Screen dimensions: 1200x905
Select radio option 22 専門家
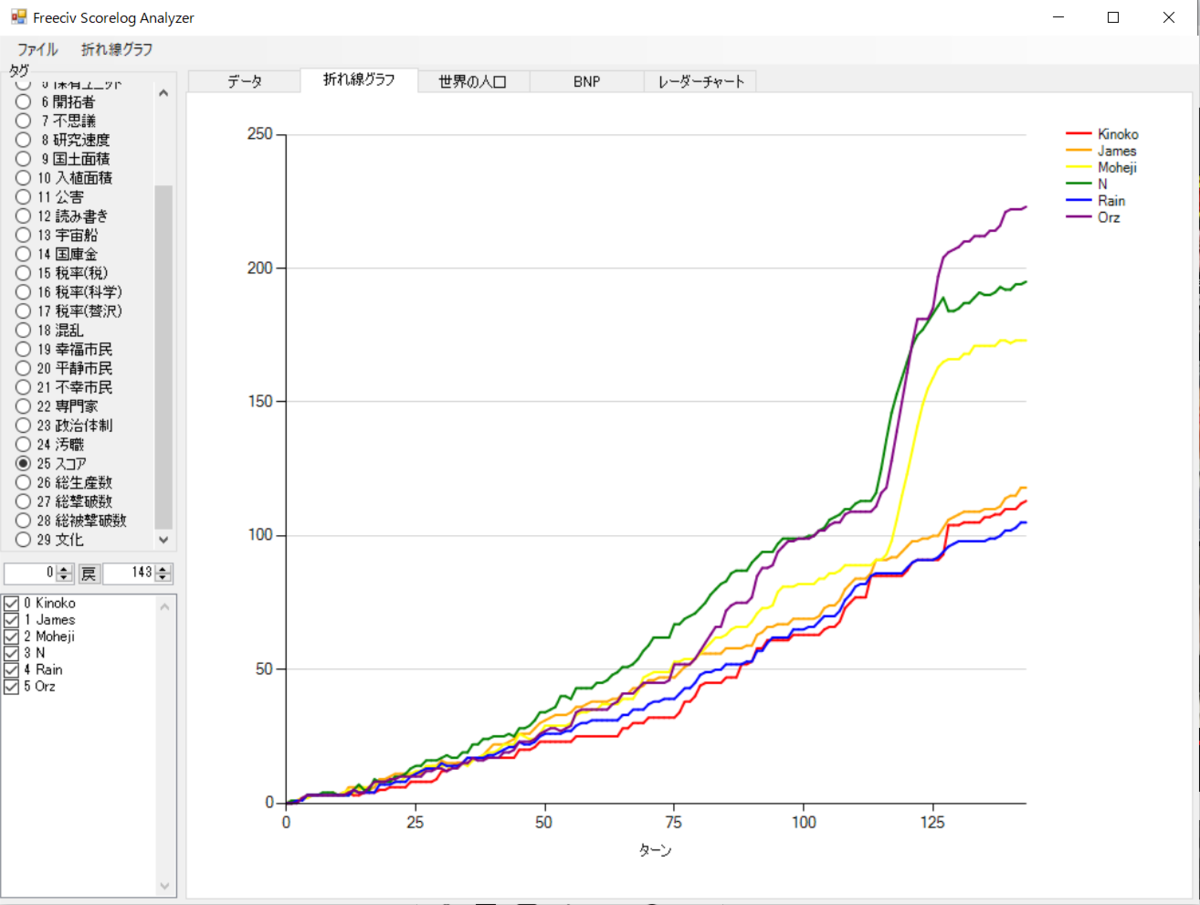pos(58,406)
